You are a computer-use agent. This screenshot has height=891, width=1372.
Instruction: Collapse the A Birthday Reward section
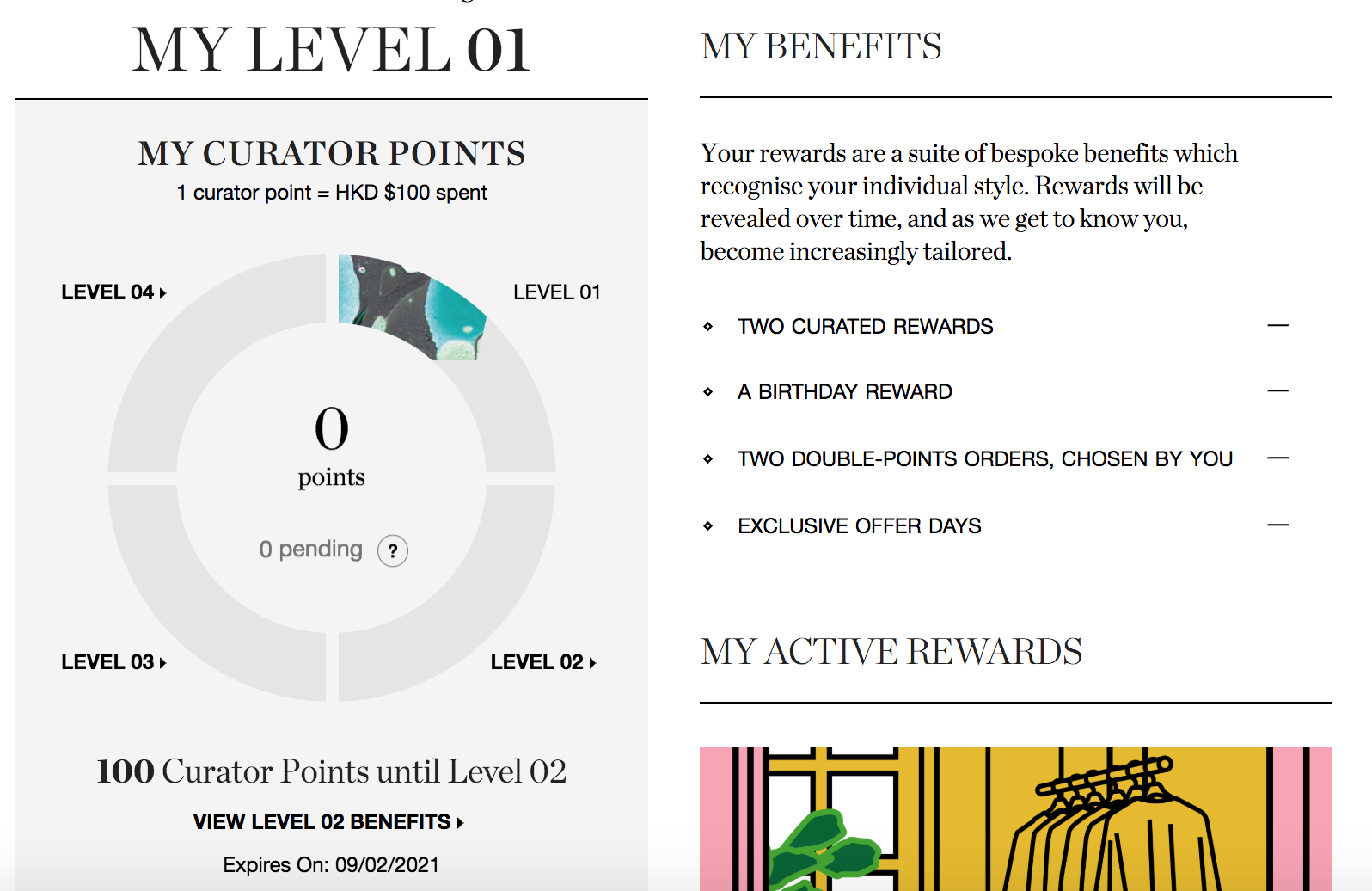tap(1277, 391)
